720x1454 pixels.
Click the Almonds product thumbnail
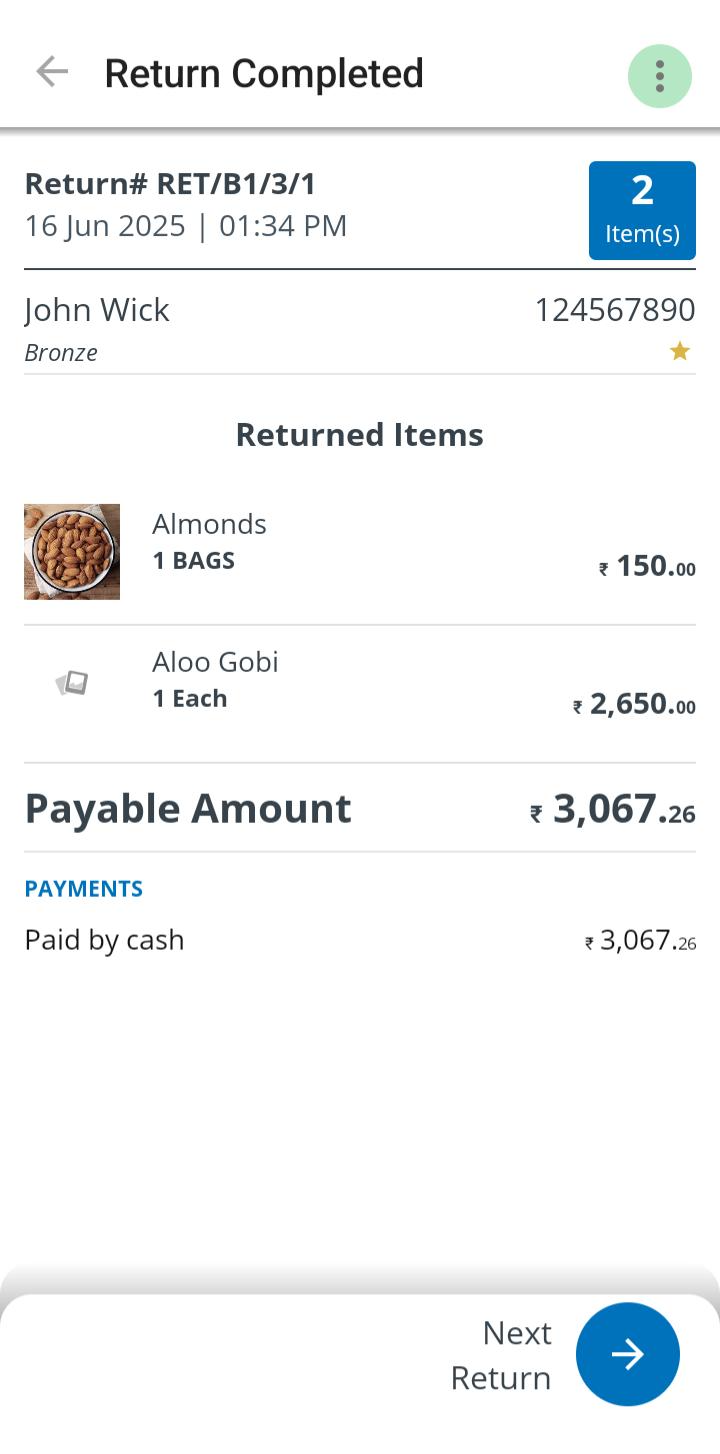click(x=72, y=552)
